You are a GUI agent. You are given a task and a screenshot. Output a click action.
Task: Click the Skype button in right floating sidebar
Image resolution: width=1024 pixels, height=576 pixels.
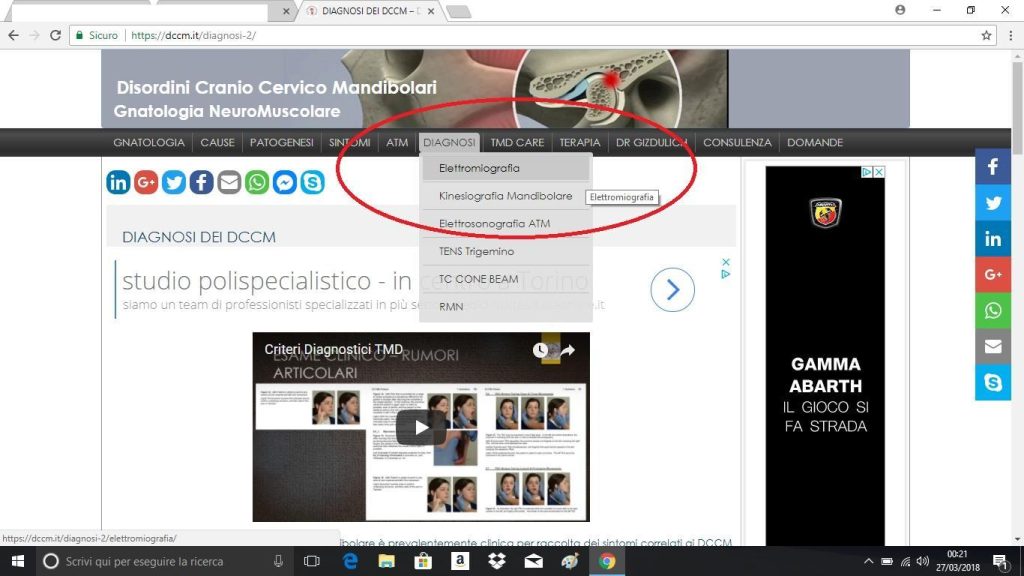(x=993, y=382)
